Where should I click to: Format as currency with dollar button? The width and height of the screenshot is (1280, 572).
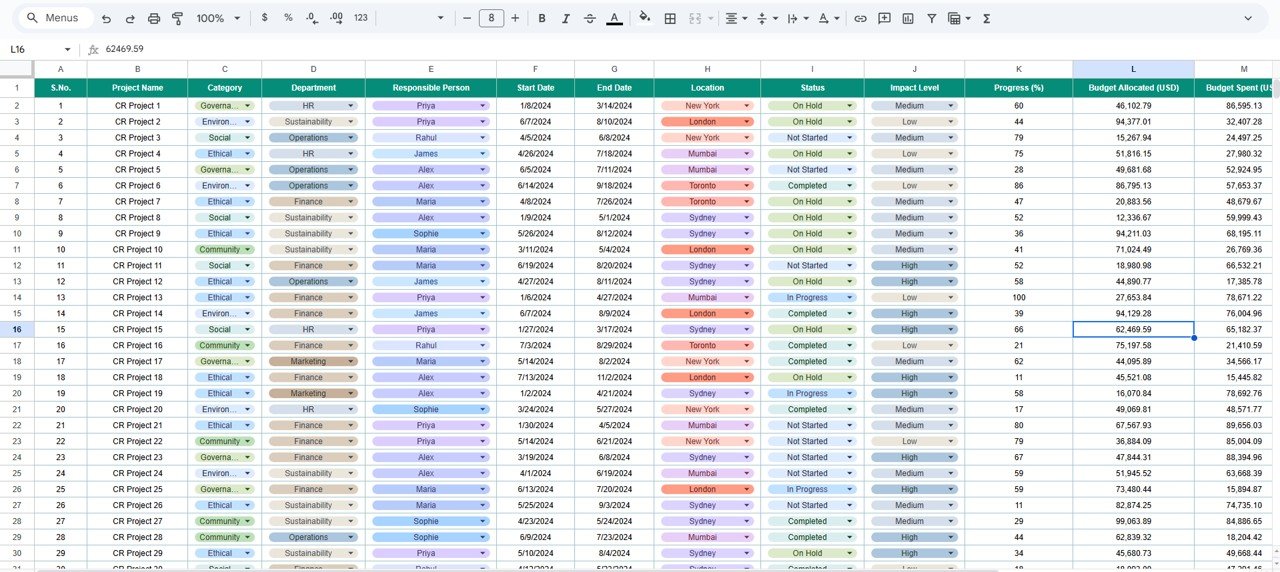pyautogui.click(x=264, y=18)
